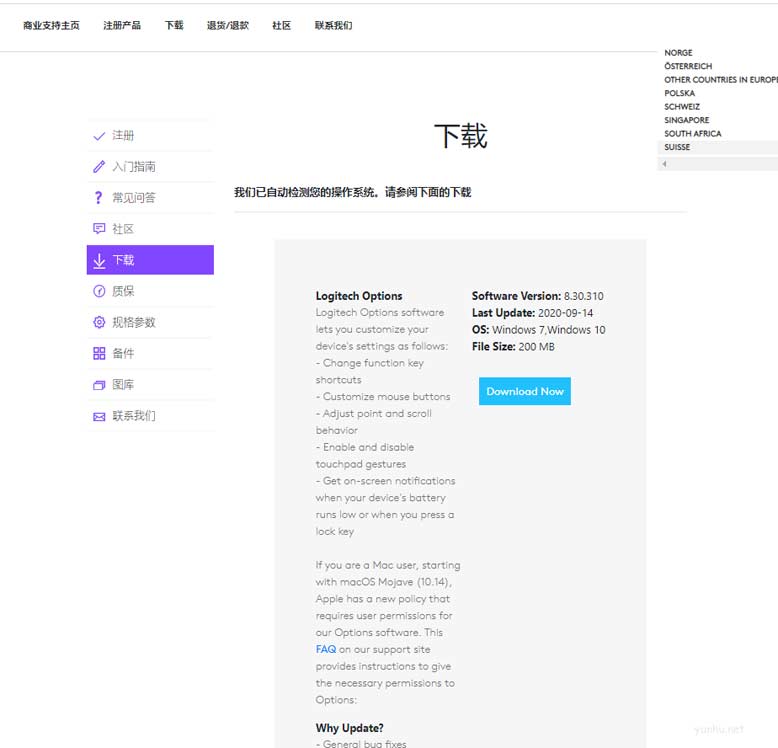Screen dimensions: 778x748
Task: Click the pencil icon for 入门指南
Action: coord(99,167)
